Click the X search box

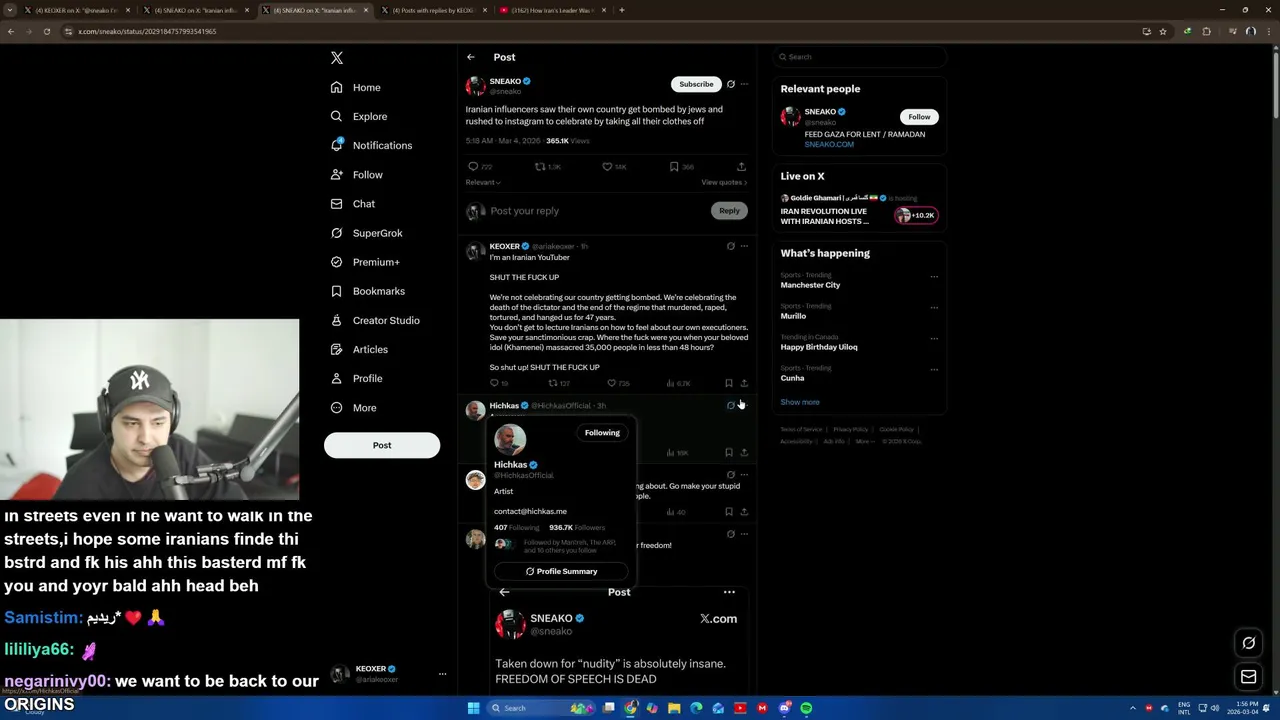pos(859,57)
